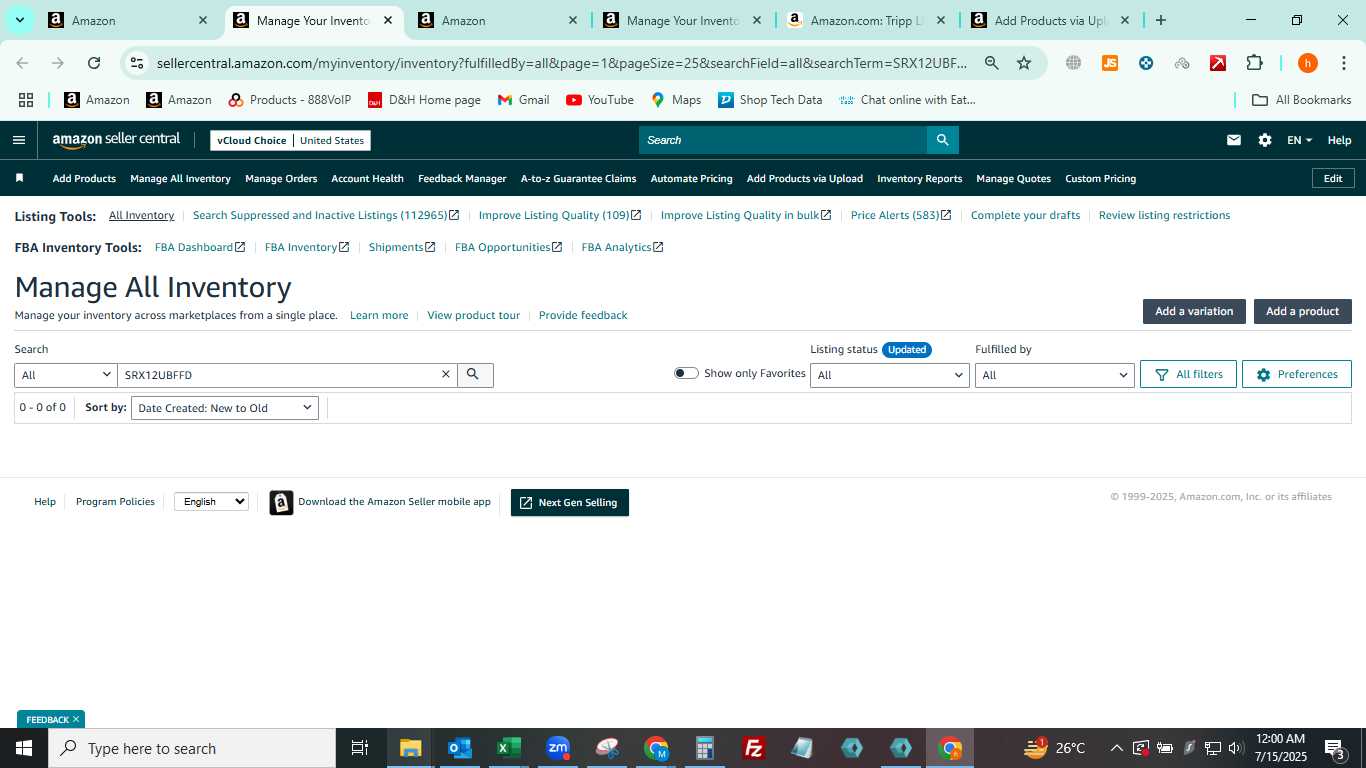Click the View product tour link

click(473, 315)
